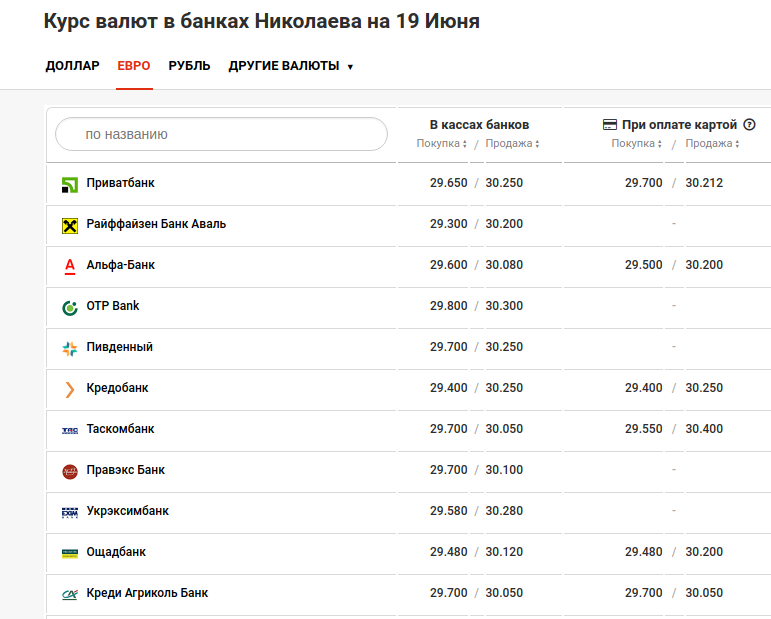Click OTP Bank cash sell rate 30.300

point(504,305)
